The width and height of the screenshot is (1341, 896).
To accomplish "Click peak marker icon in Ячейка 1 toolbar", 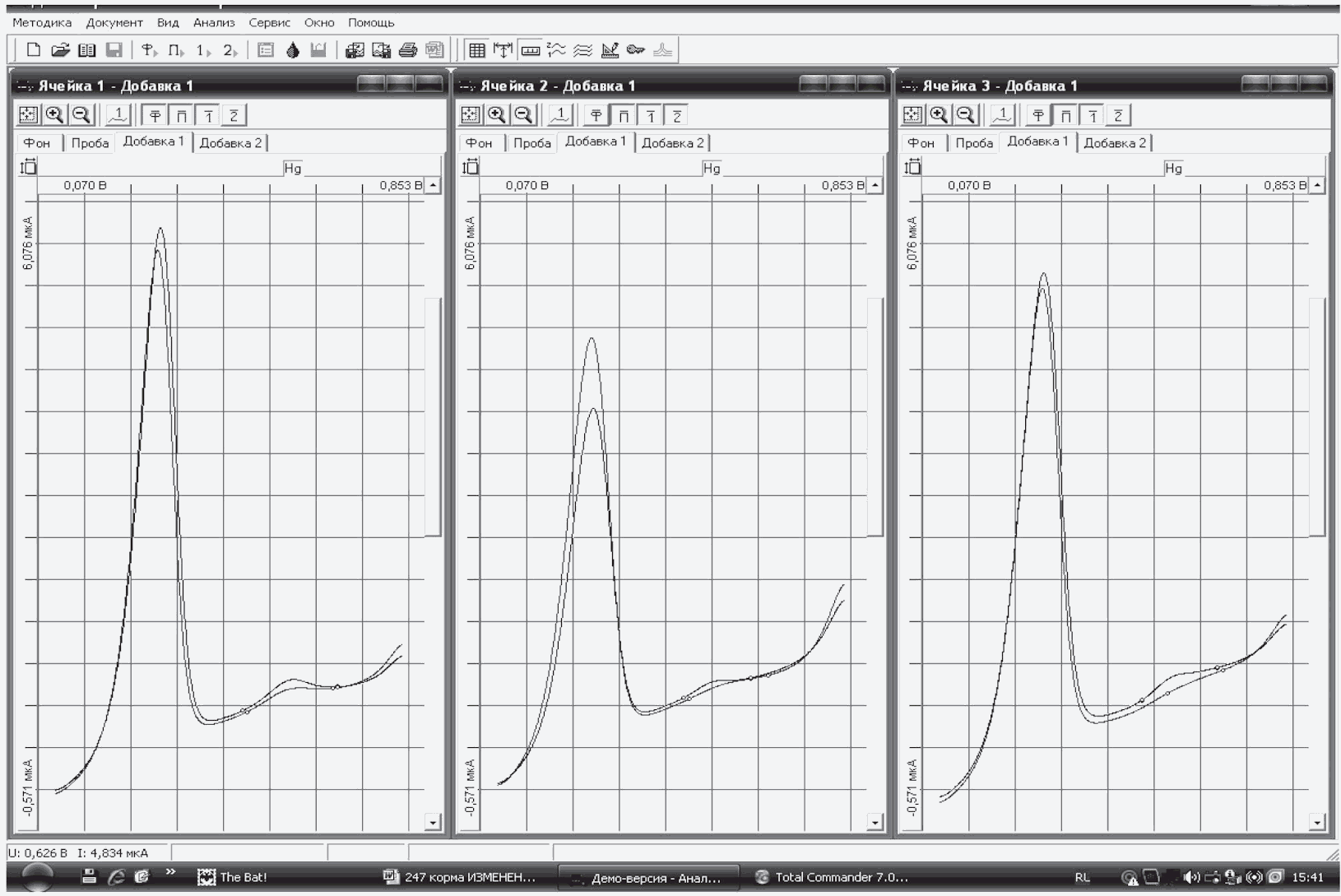I will point(118,115).
